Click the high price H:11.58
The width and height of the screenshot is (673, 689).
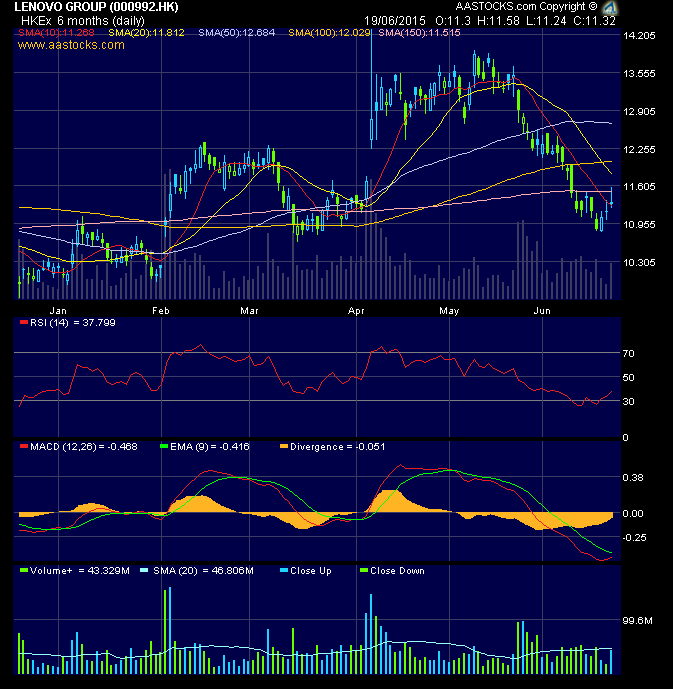tap(498, 21)
